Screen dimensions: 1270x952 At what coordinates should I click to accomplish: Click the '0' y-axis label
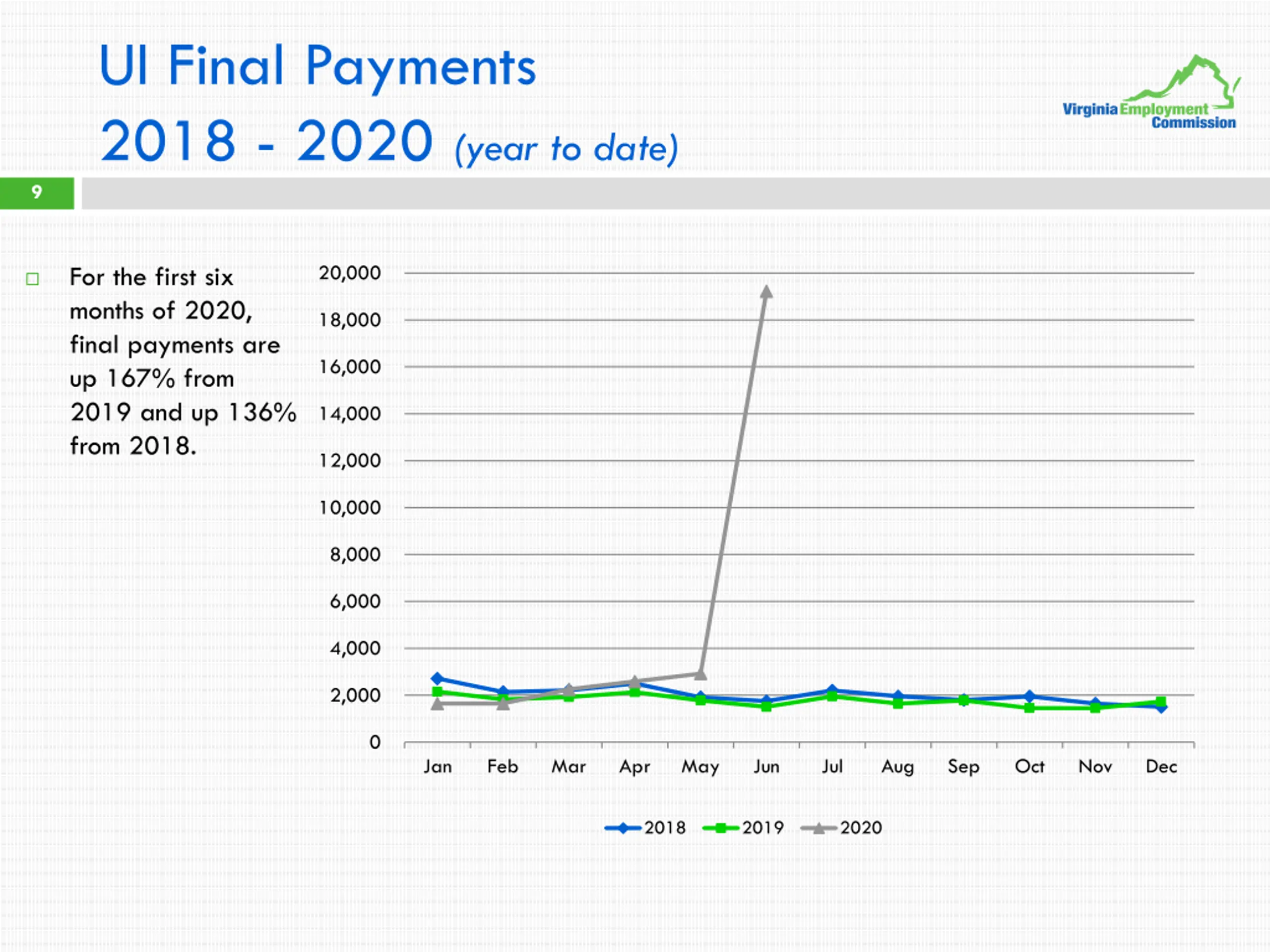click(x=375, y=743)
